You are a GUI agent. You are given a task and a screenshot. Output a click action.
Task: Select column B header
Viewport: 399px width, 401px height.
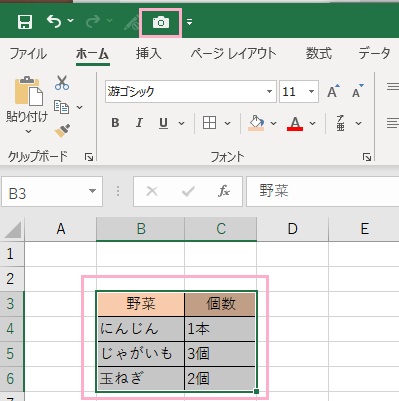click(141, 229)
